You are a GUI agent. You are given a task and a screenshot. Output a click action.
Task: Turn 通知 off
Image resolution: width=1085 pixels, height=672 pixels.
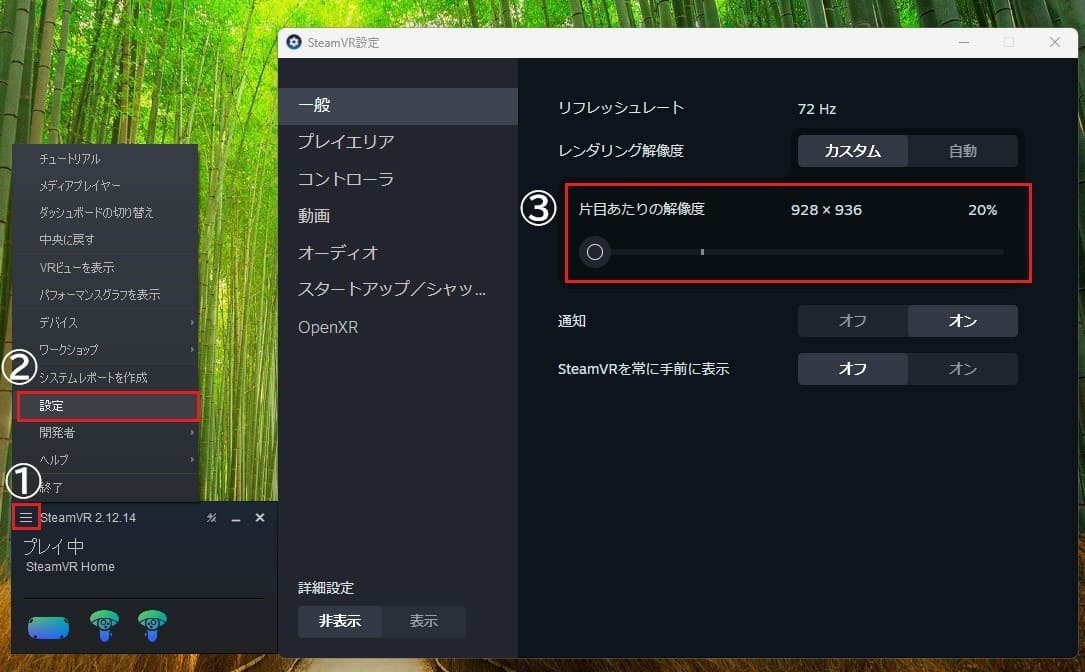coord(852,321)
